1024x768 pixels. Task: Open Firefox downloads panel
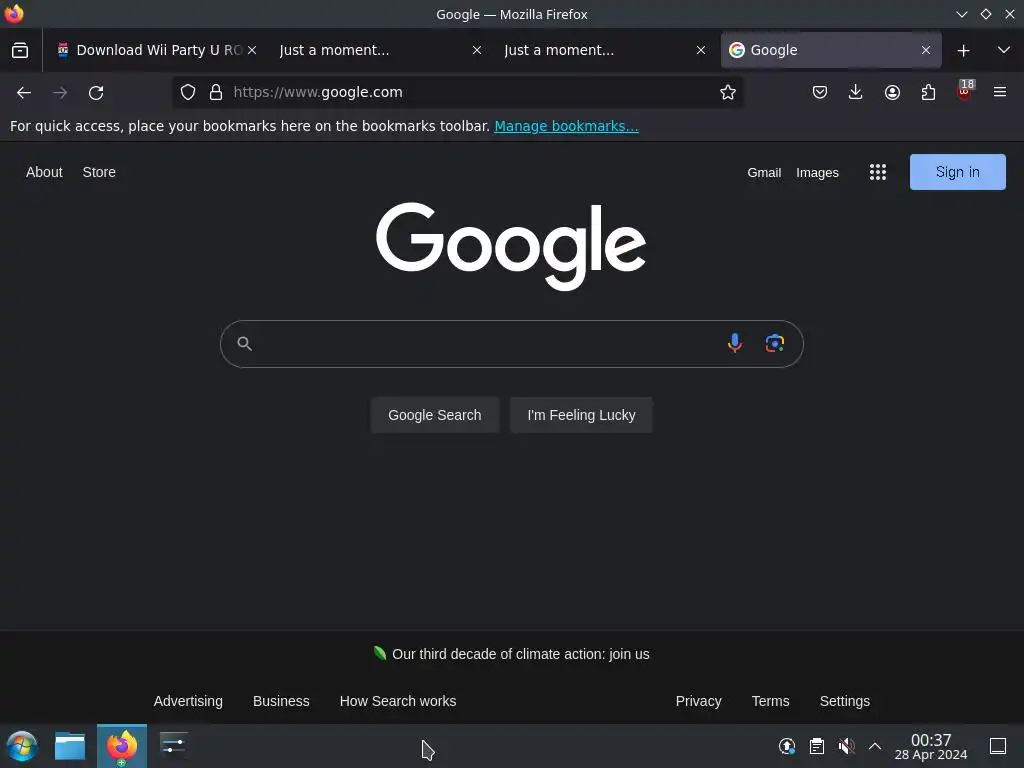pos(856,93)
